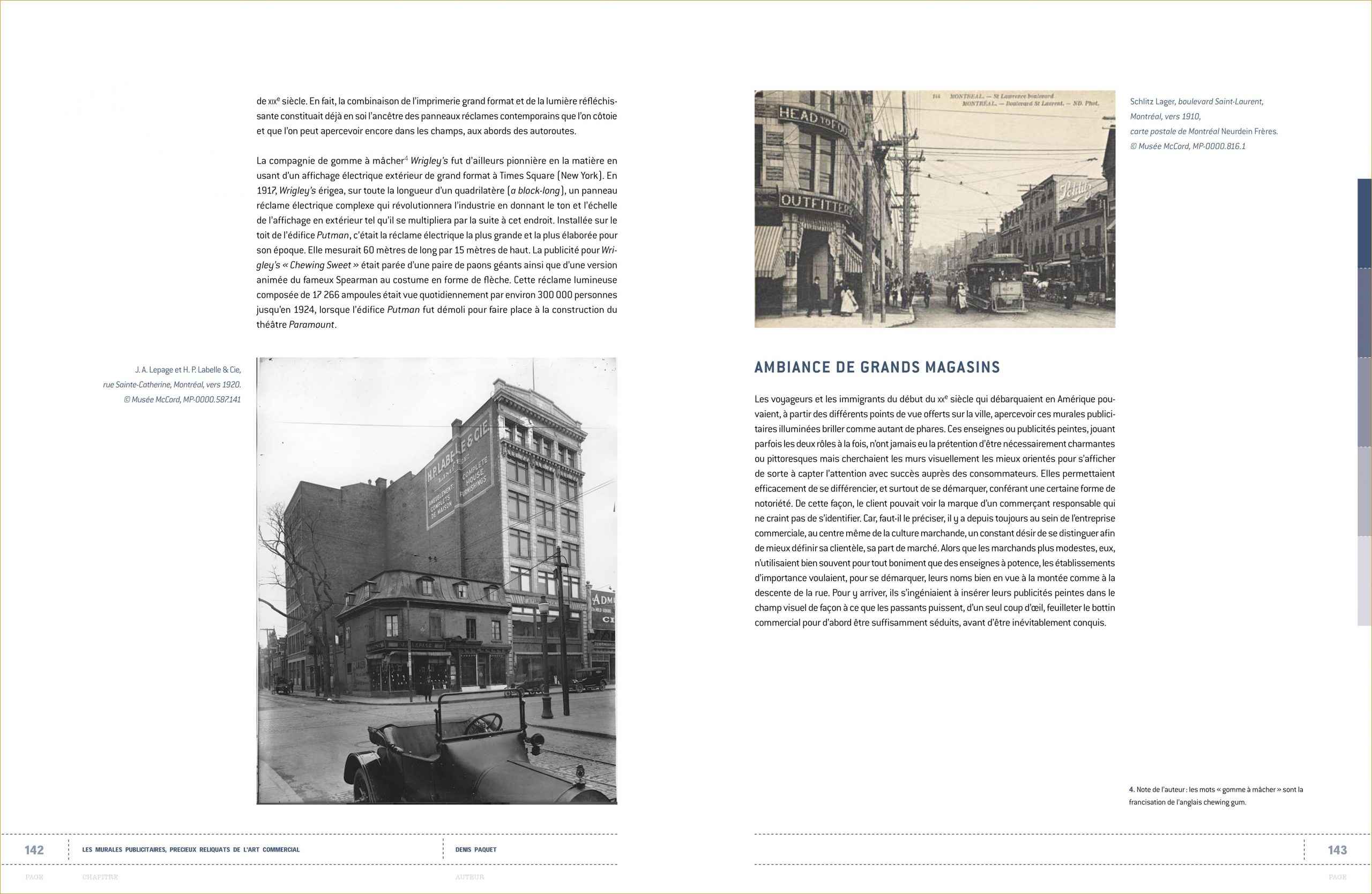Click the lightest grey tab on right edge

[1364, 581]
